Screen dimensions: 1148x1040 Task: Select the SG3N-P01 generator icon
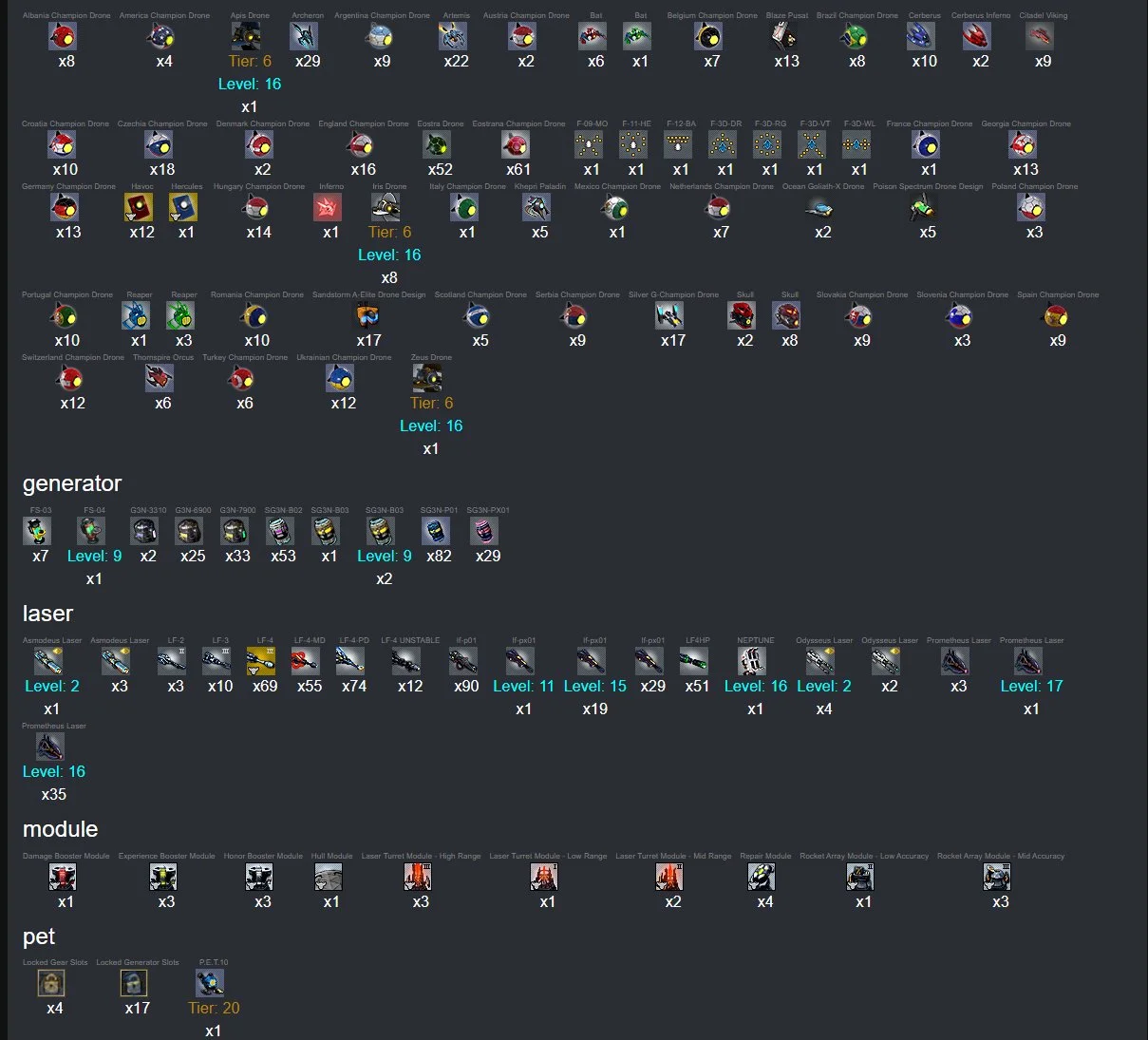(x=436, y=531)
